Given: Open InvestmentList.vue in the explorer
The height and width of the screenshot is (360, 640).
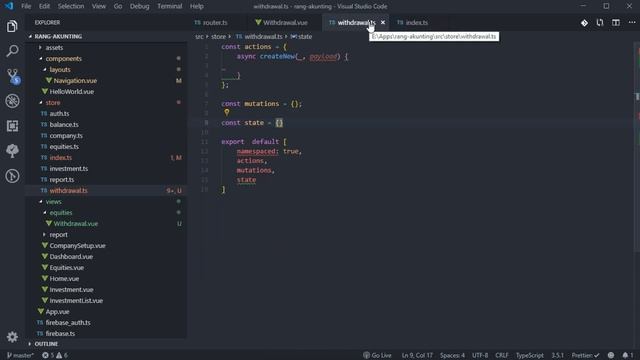Looking at the screenshot, I should coord(76,301).
